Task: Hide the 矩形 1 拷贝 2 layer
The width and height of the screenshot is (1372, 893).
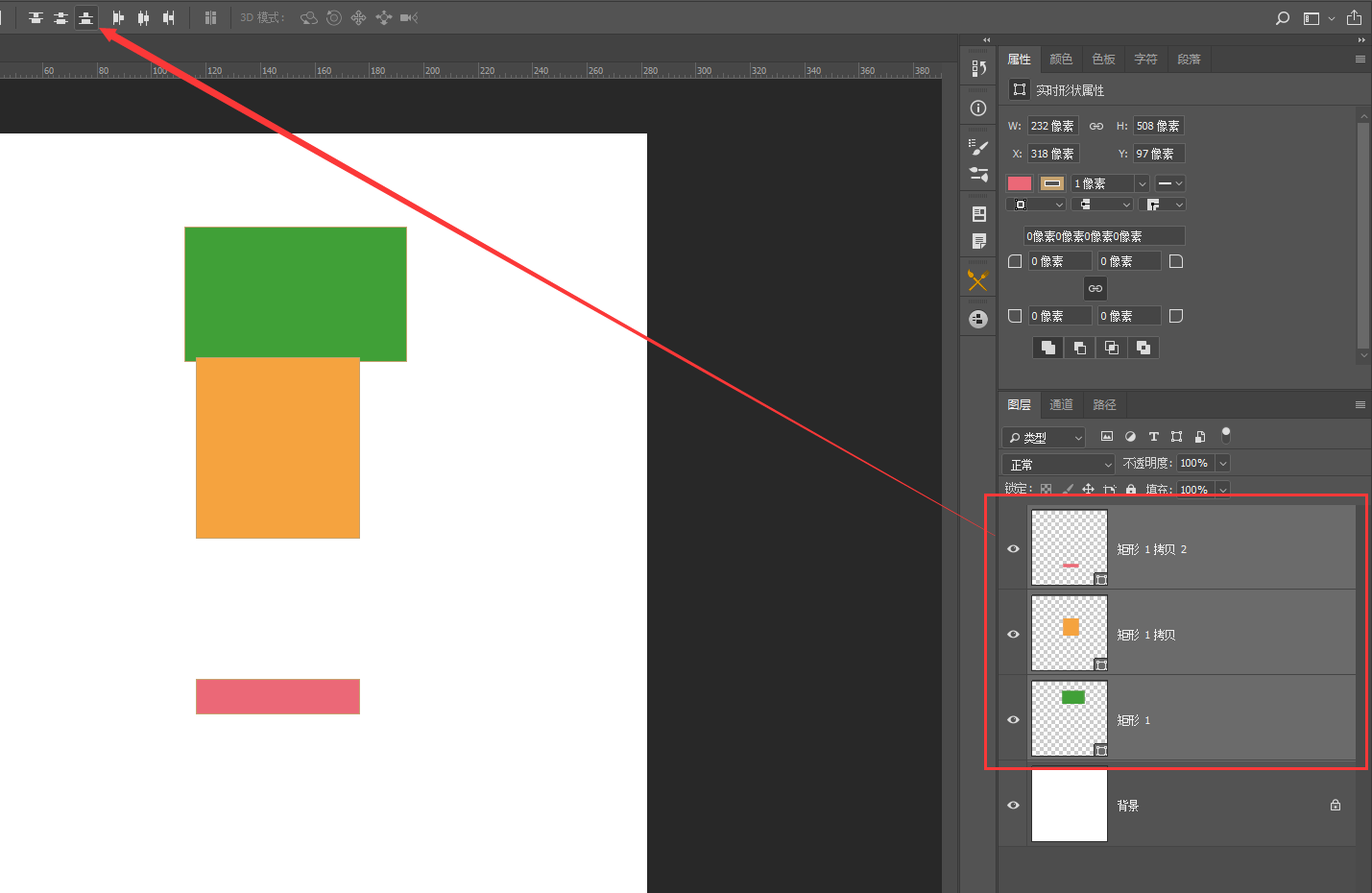Action: click(1013, 549)
